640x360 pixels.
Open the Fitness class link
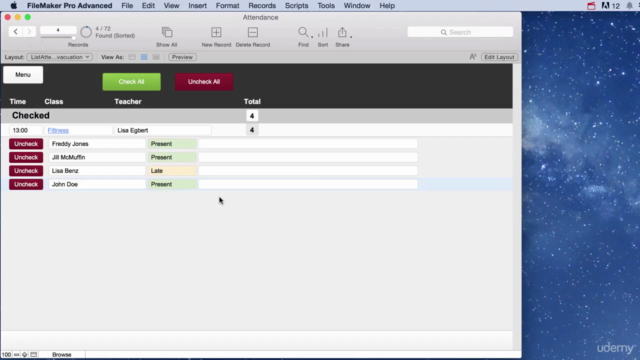(58, 130)
